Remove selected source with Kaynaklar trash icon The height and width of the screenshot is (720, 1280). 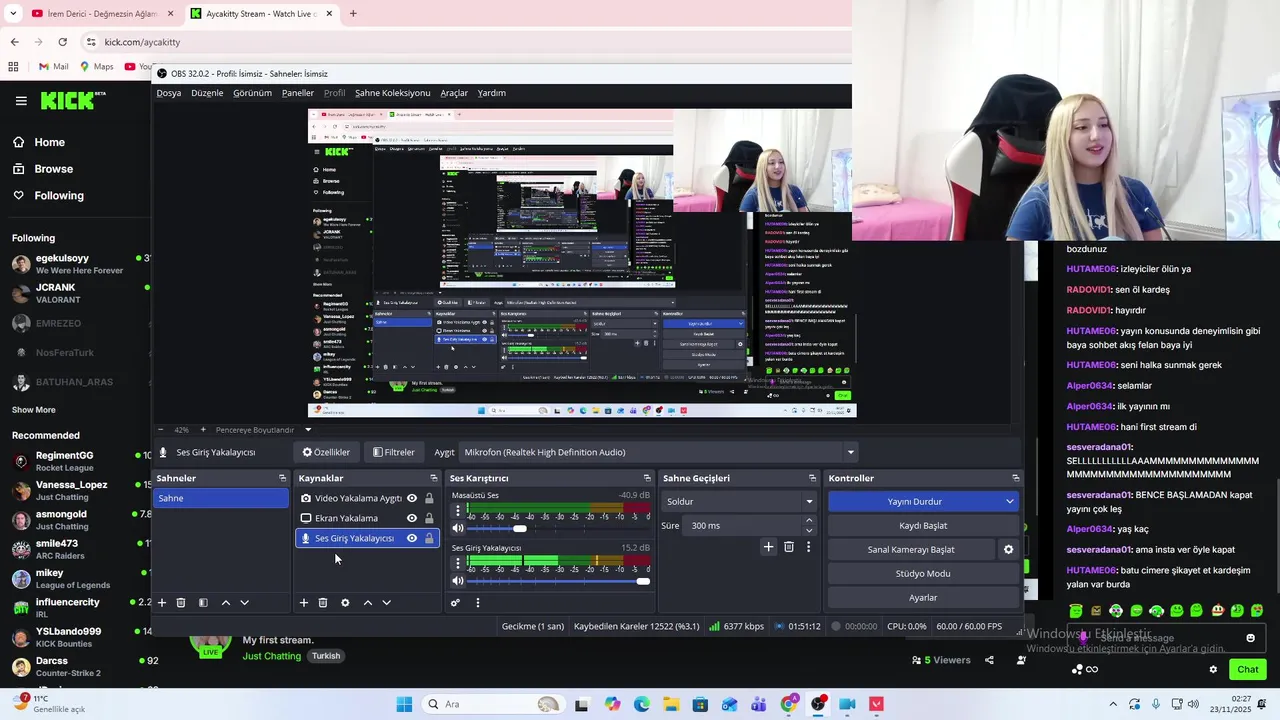coord(323,603)
